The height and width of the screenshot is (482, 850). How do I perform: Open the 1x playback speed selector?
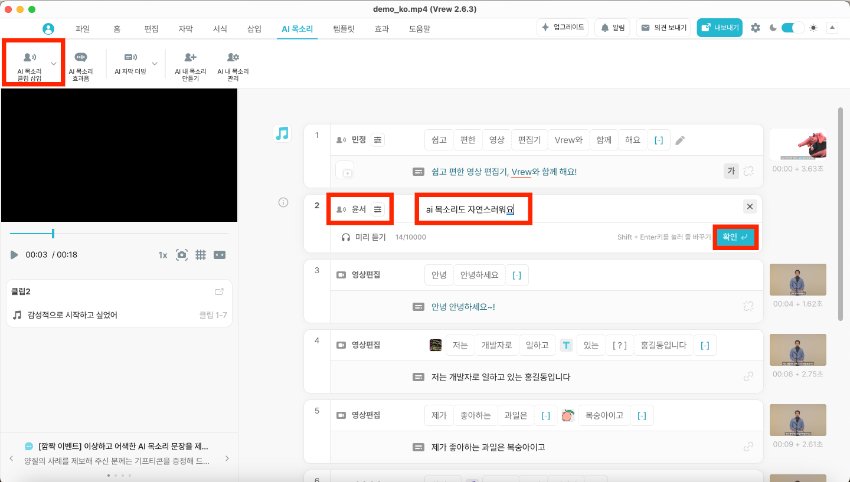pyautogui.click(x=162, y=255)
